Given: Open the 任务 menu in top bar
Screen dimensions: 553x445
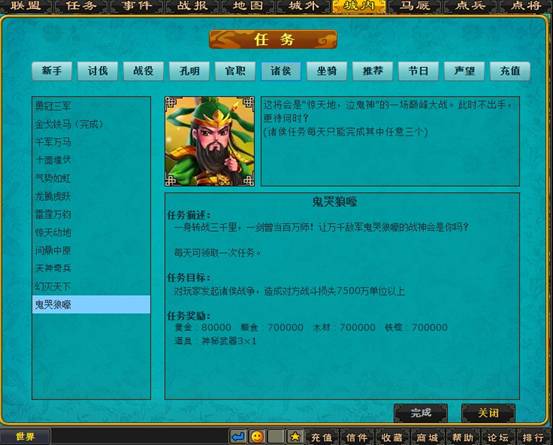Looking at the screenshot, I should click(x=81, y=6).
